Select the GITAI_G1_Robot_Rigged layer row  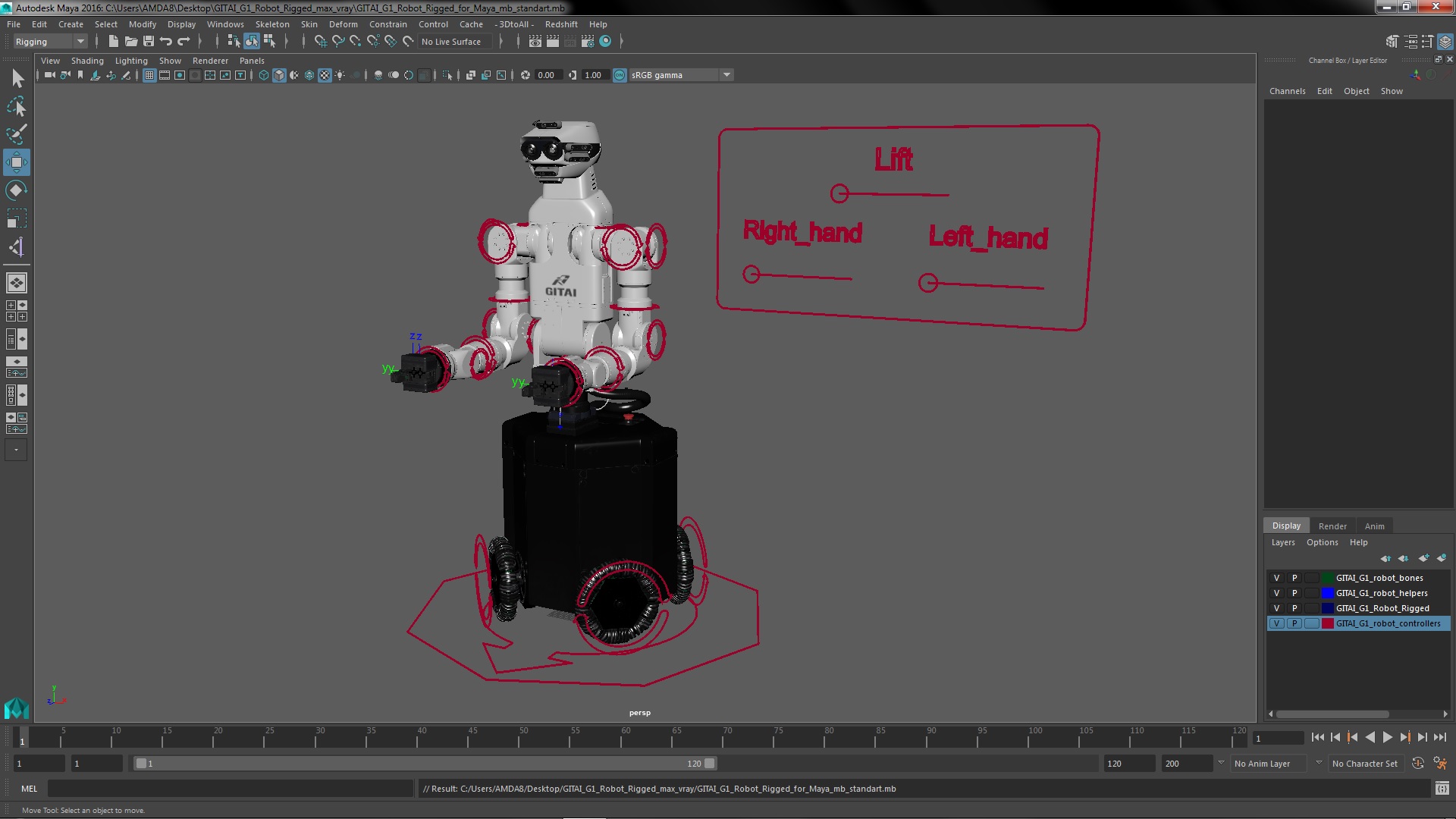[x=1358, y=608]
